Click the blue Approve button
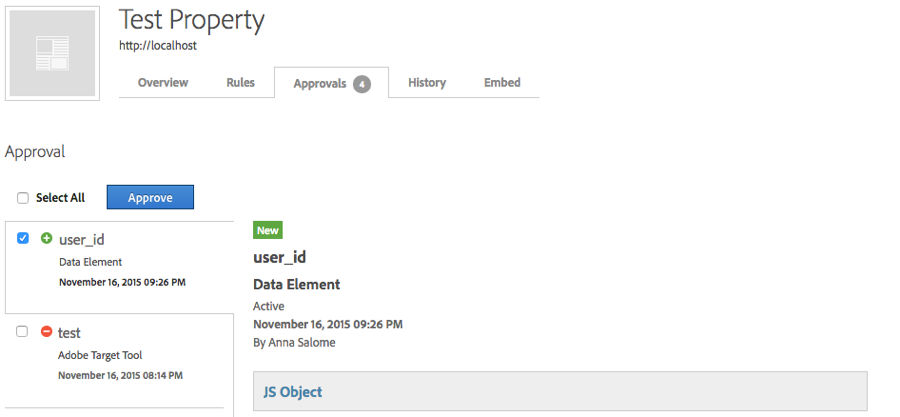The width and height of the screenshot is (900, 417). pos(150,197)
